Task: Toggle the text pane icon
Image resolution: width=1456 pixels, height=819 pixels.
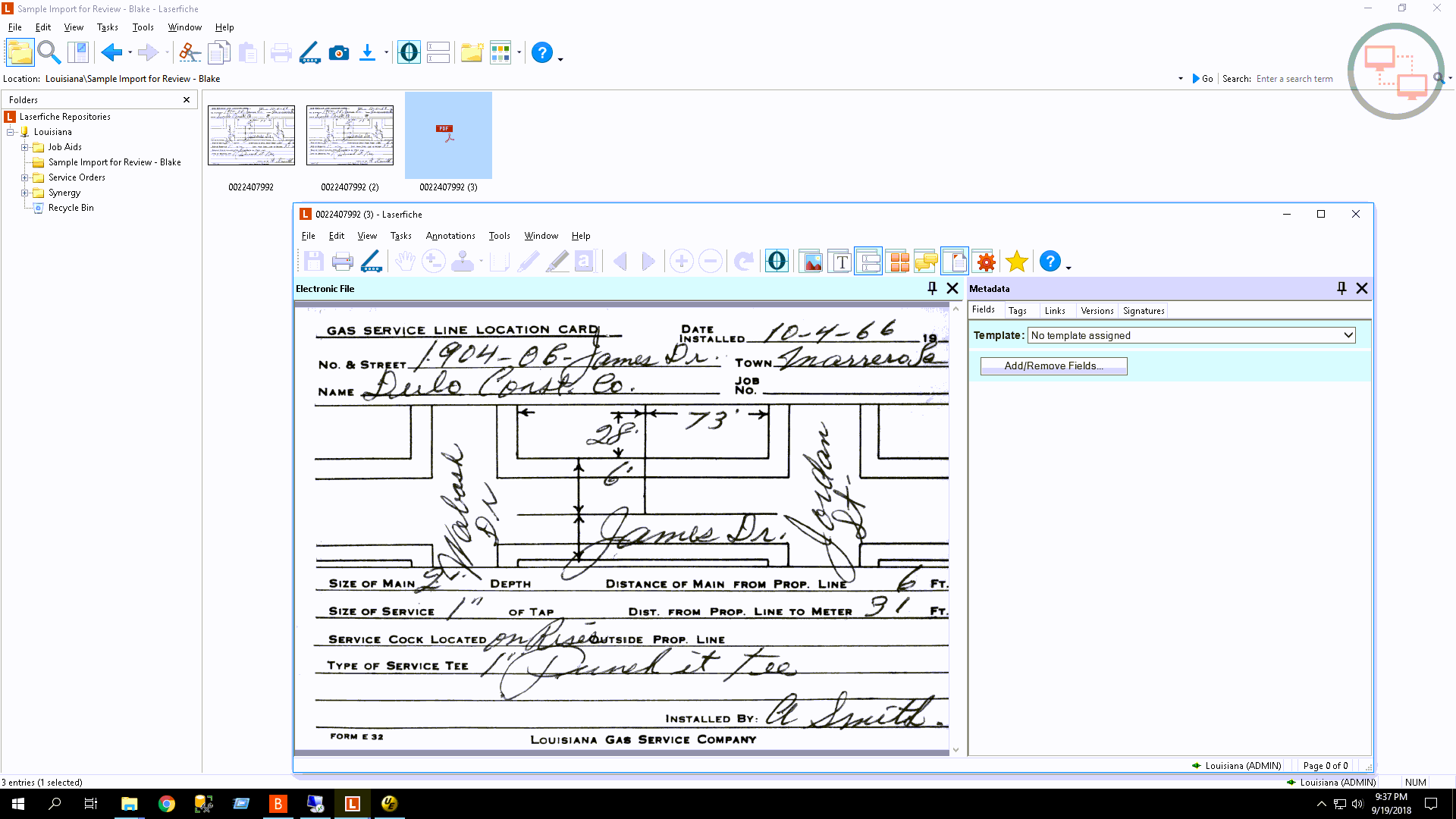Action: pos(840,262)
